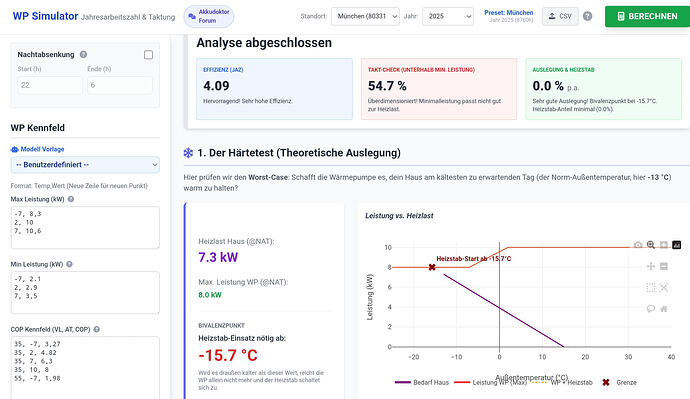Show help tooltip for Min Leistung (kW)
690x399 pixels.
click(x=70, y=264)
